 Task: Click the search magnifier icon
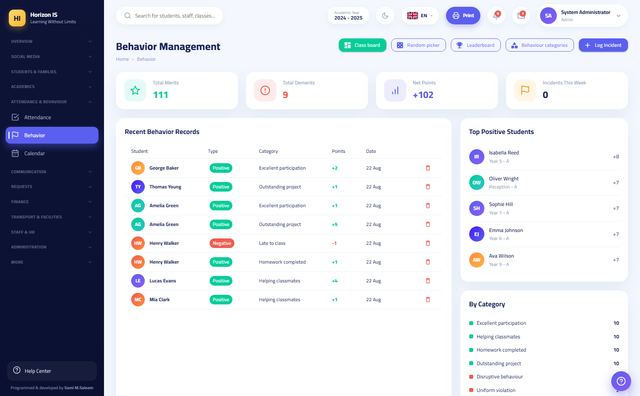(127, 16)
